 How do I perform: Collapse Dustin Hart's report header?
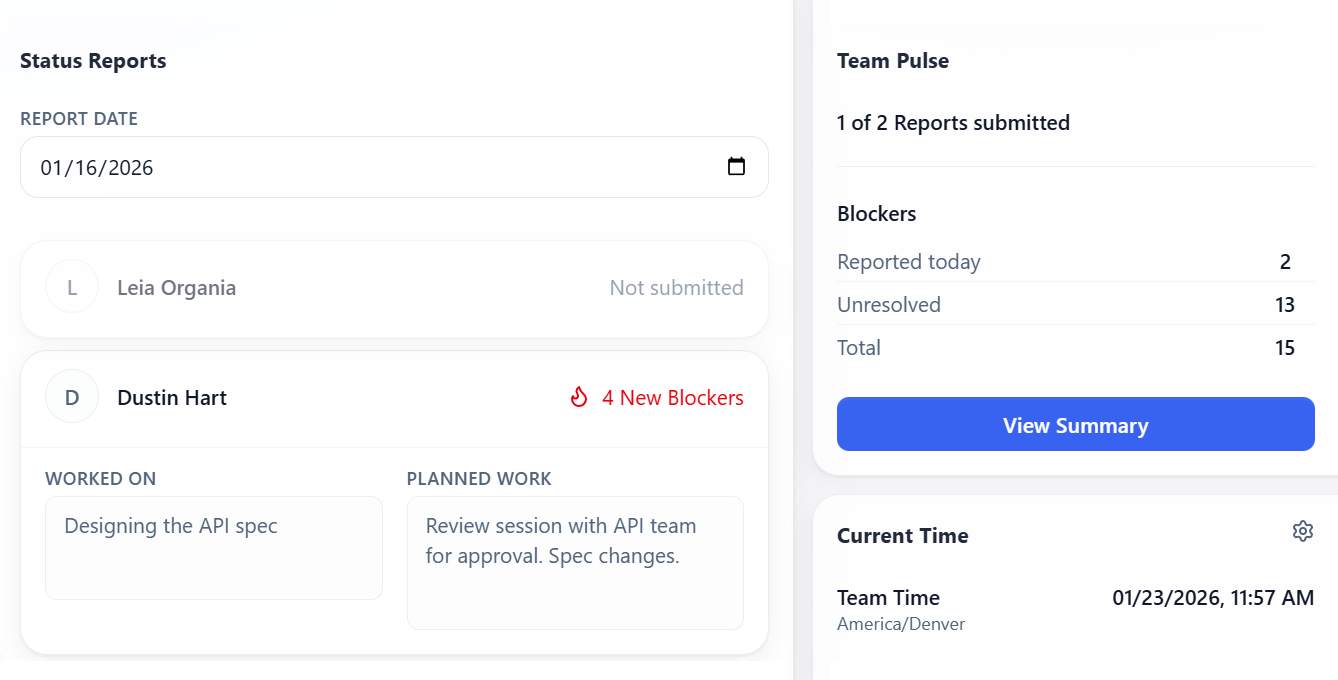[394, 398]
